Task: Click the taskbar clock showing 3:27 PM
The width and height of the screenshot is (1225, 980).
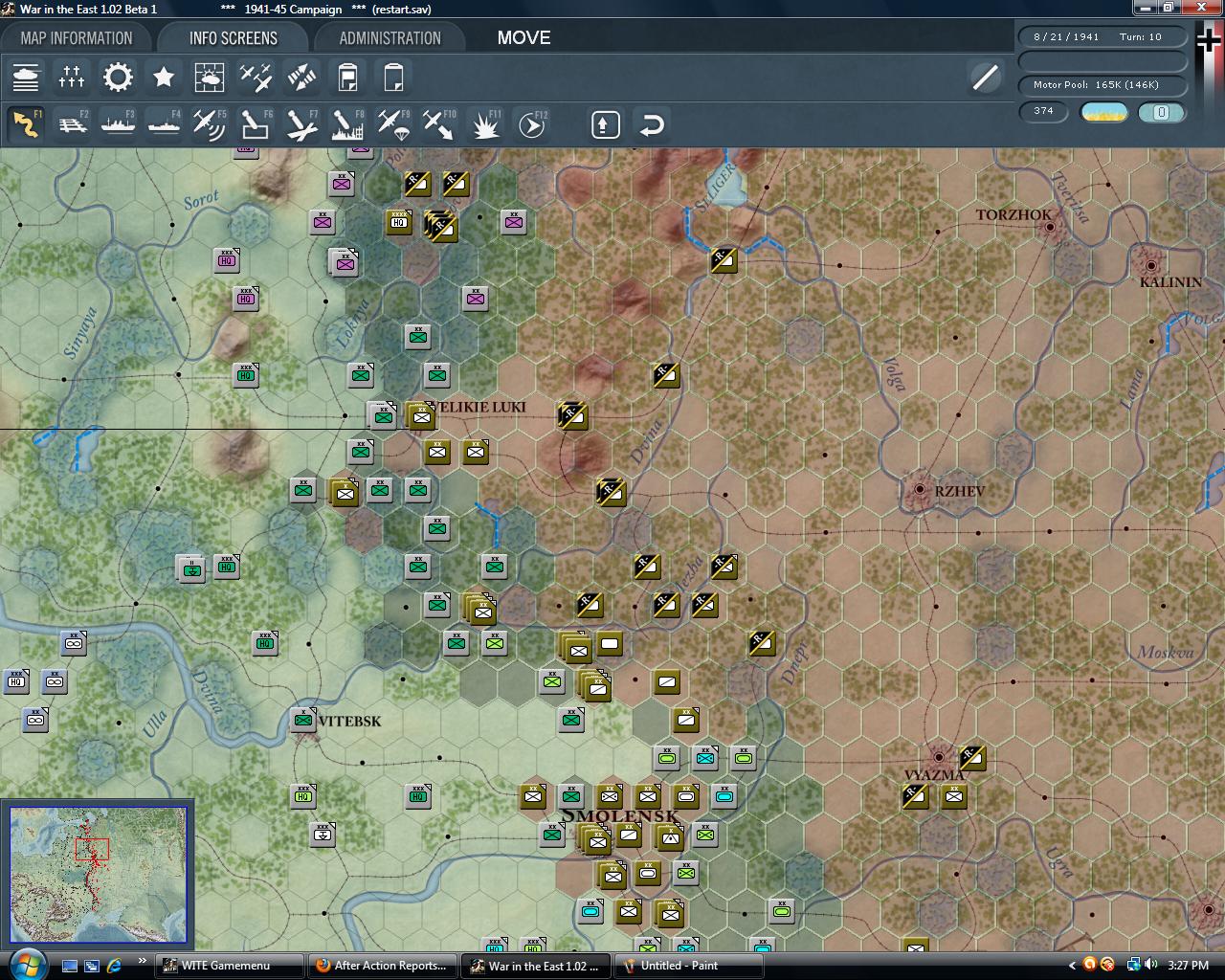Action: point(1188,966)
